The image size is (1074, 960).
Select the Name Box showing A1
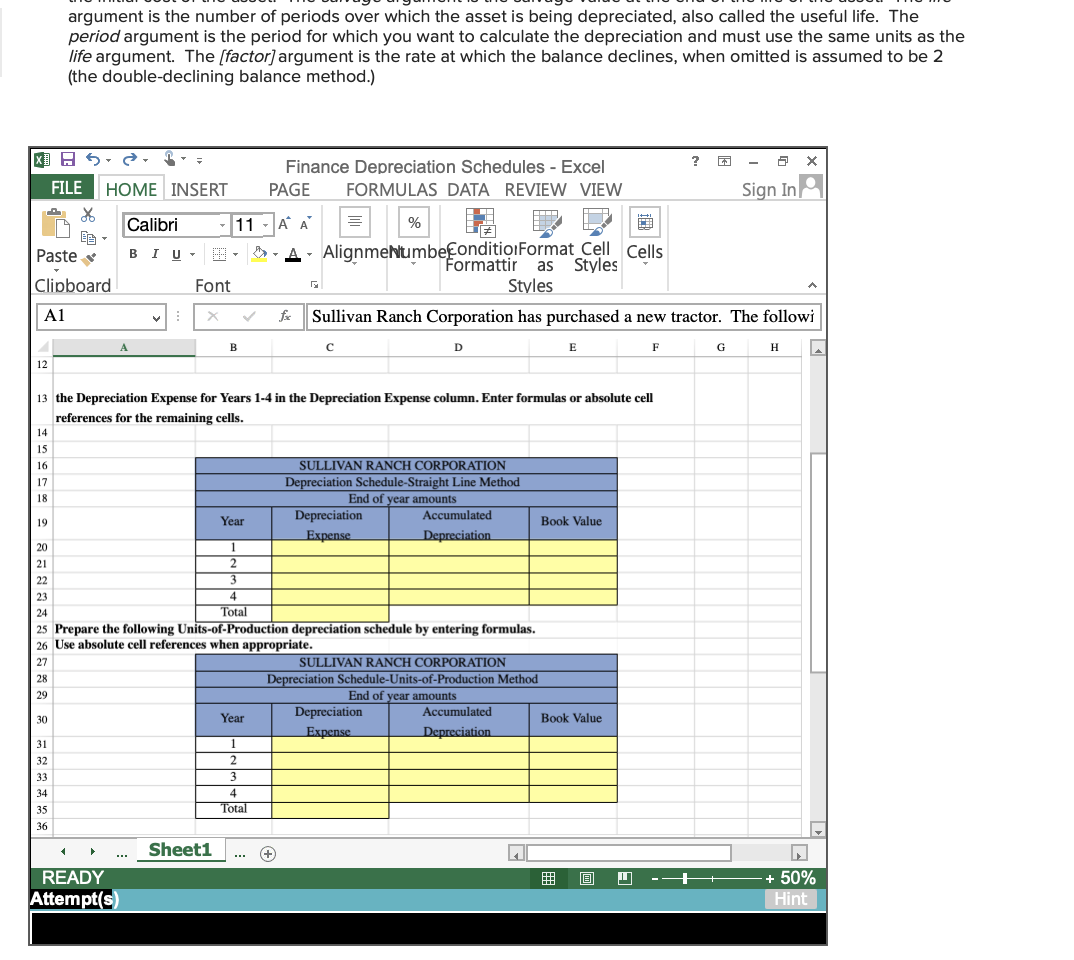tap(95, 316)
